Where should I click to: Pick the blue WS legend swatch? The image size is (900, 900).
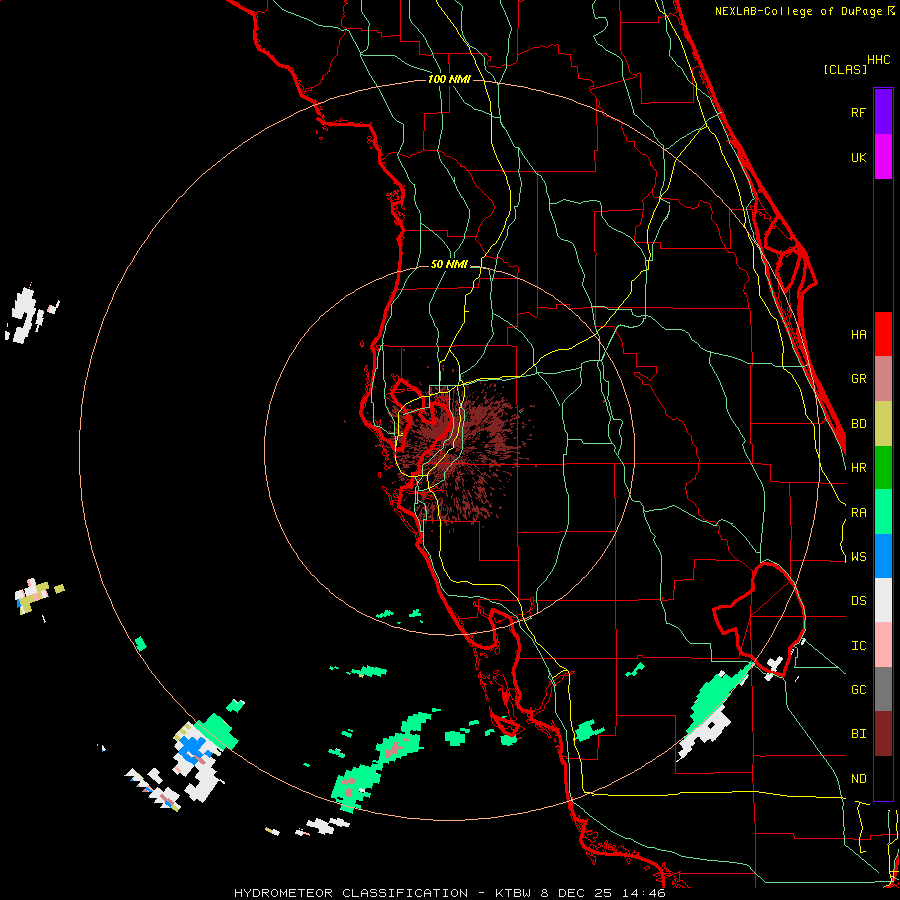[x=883, y=556]
